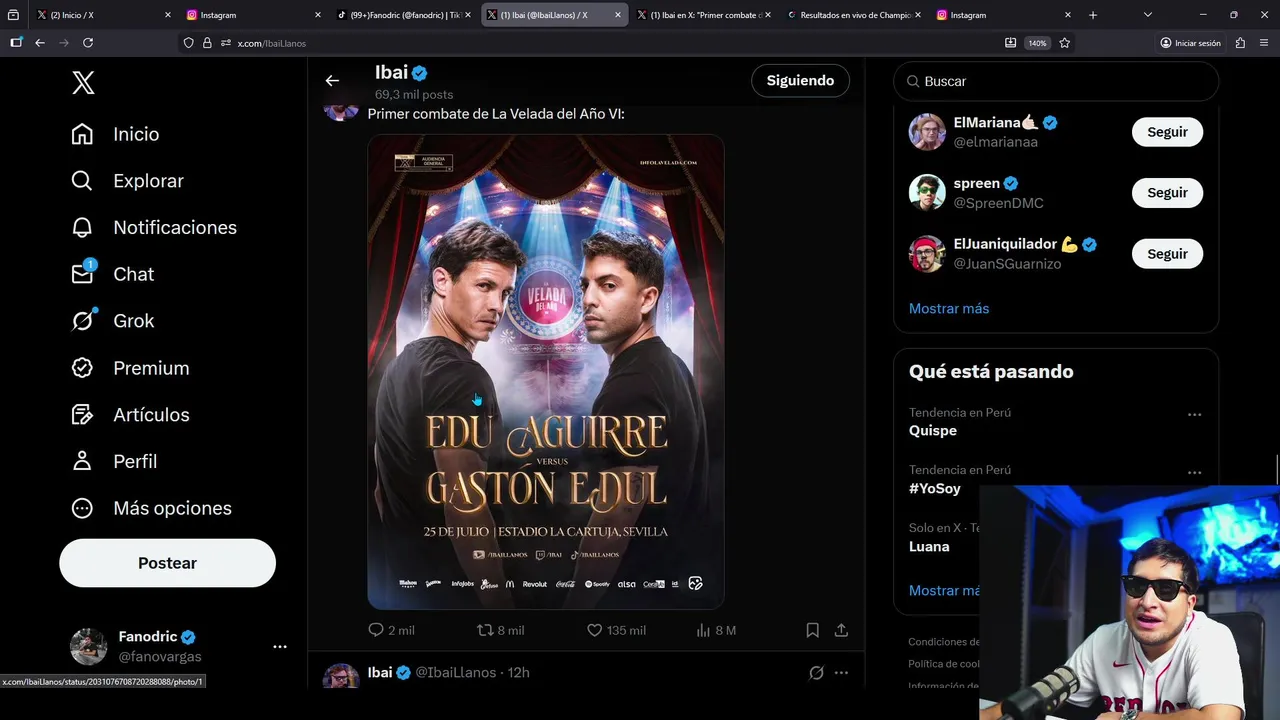The image size is (1280, 720).
Task: Follow ElMariana with Seguir button
Action: coord(1167,132)
